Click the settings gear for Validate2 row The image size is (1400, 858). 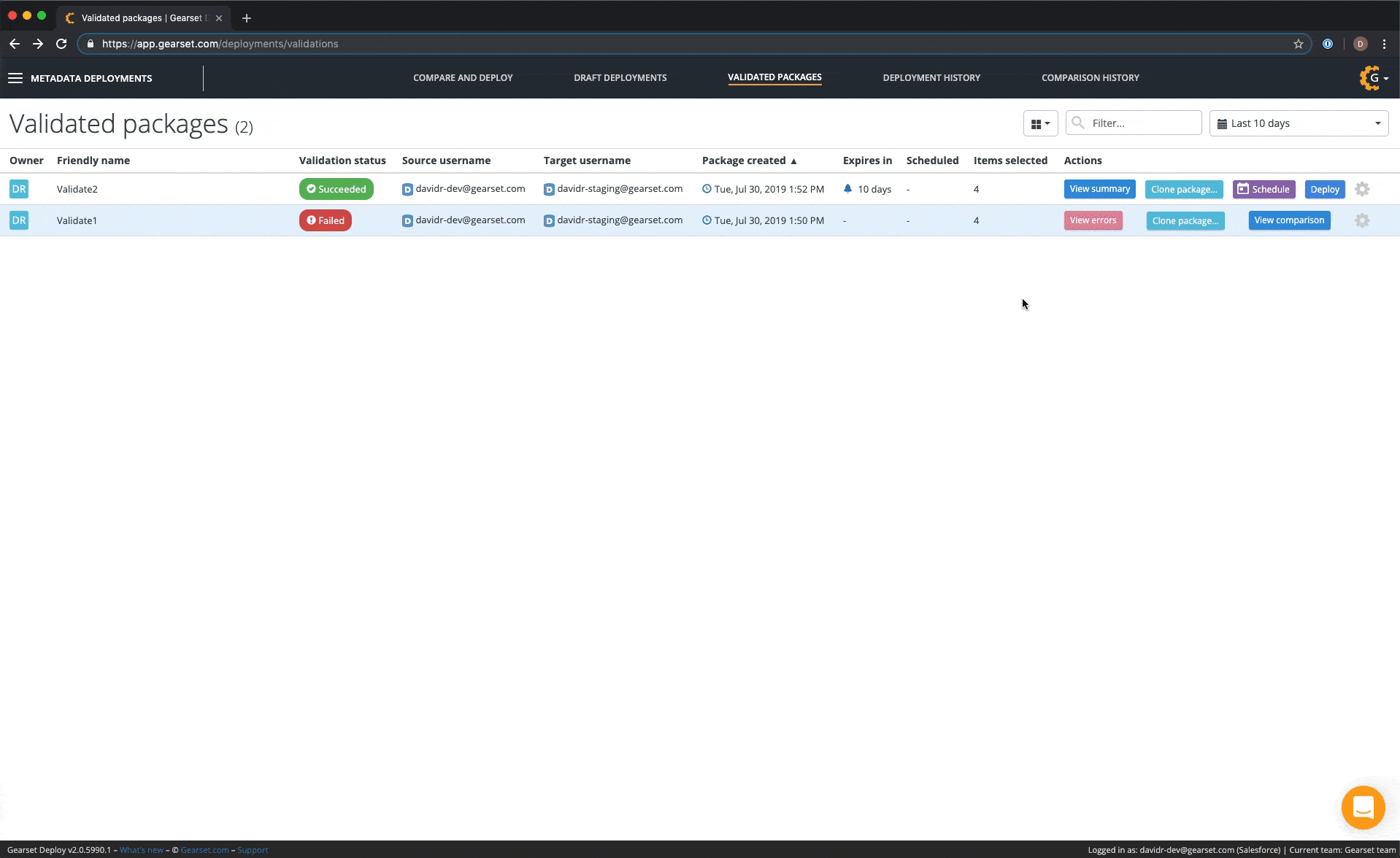pos(1362,189)
